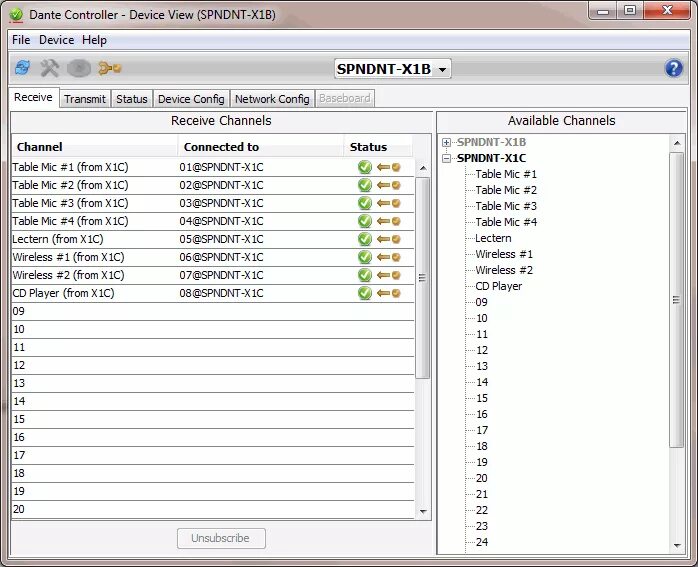Collapse the SPNDNT-X1C tree node
Screen dimensions: 698x567
(446, 158)
